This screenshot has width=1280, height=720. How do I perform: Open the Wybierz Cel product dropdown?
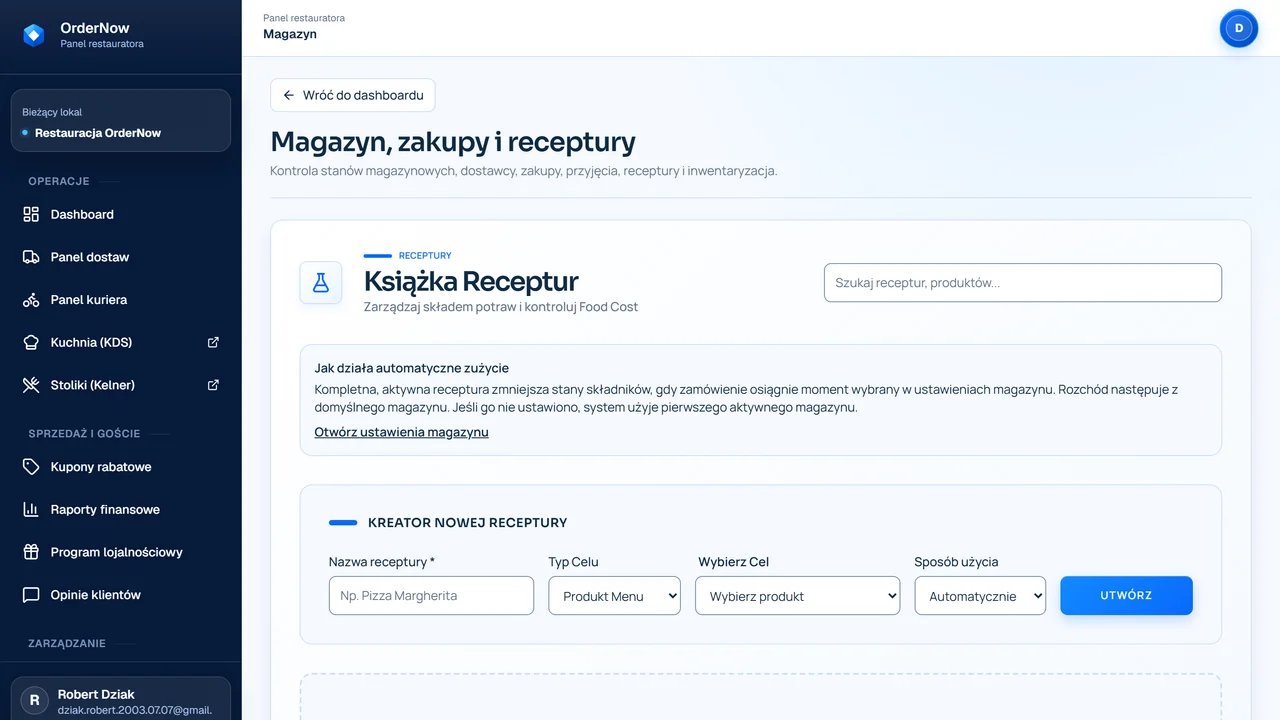click(x=798, y=596)
